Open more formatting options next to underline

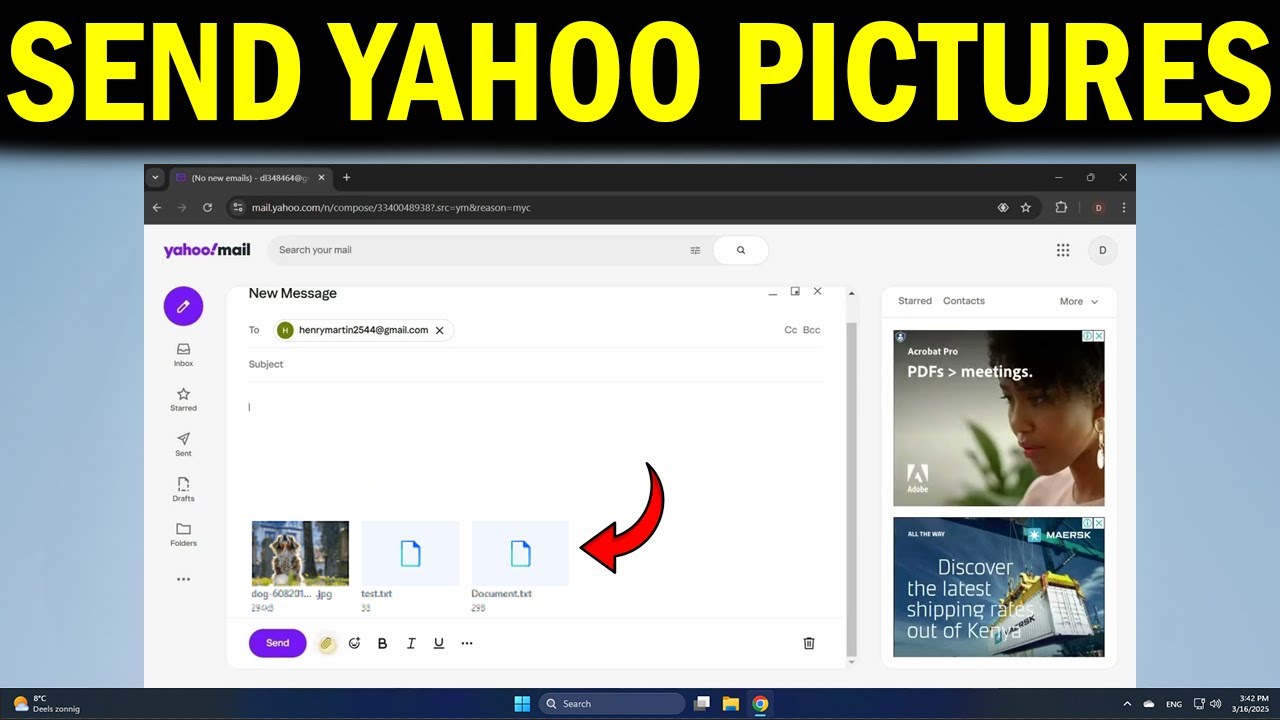(467, 643)
